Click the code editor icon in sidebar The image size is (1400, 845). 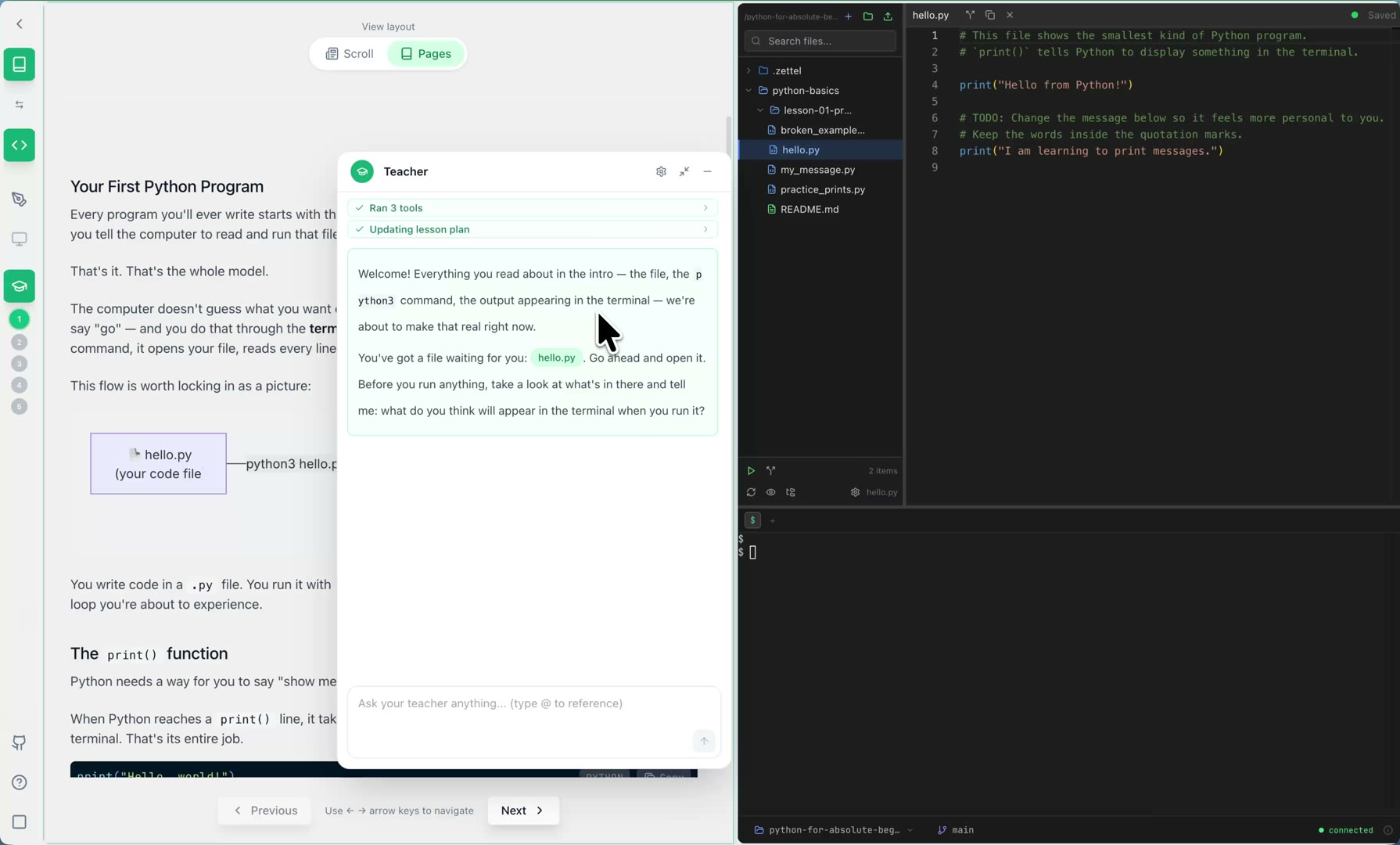pos(20,146)
